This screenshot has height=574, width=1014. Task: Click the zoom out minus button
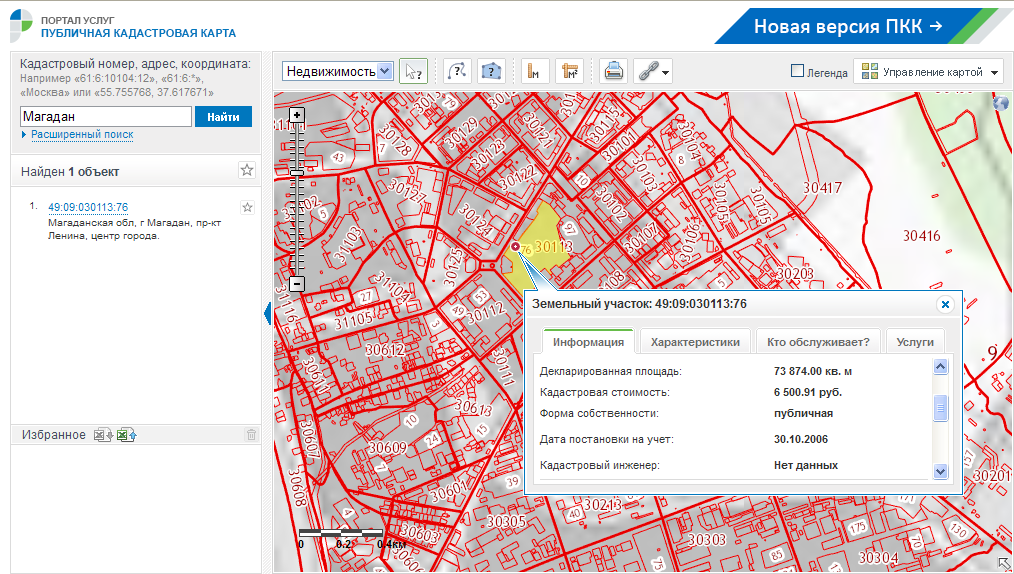[x=297, y=284]
